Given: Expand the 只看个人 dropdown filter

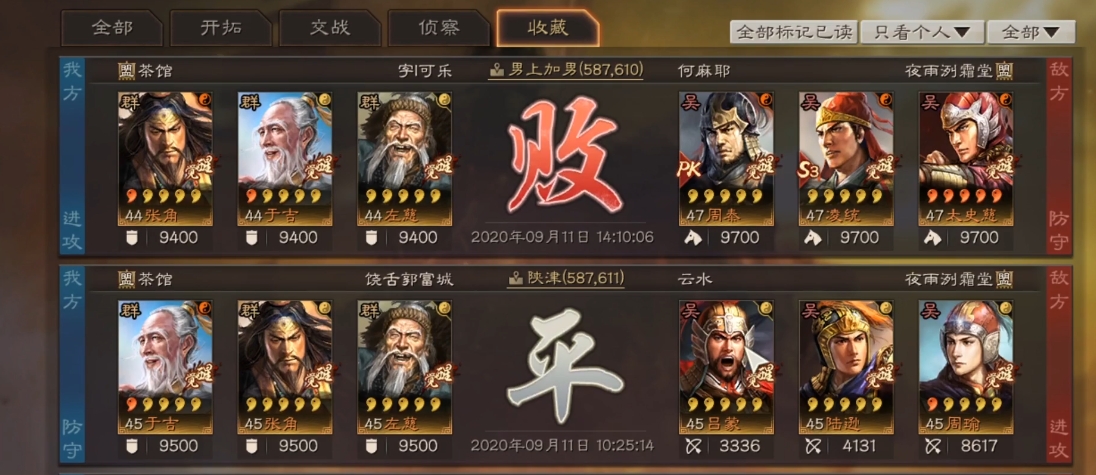Looking at the screenshot, I should click(x=923, y=32).
